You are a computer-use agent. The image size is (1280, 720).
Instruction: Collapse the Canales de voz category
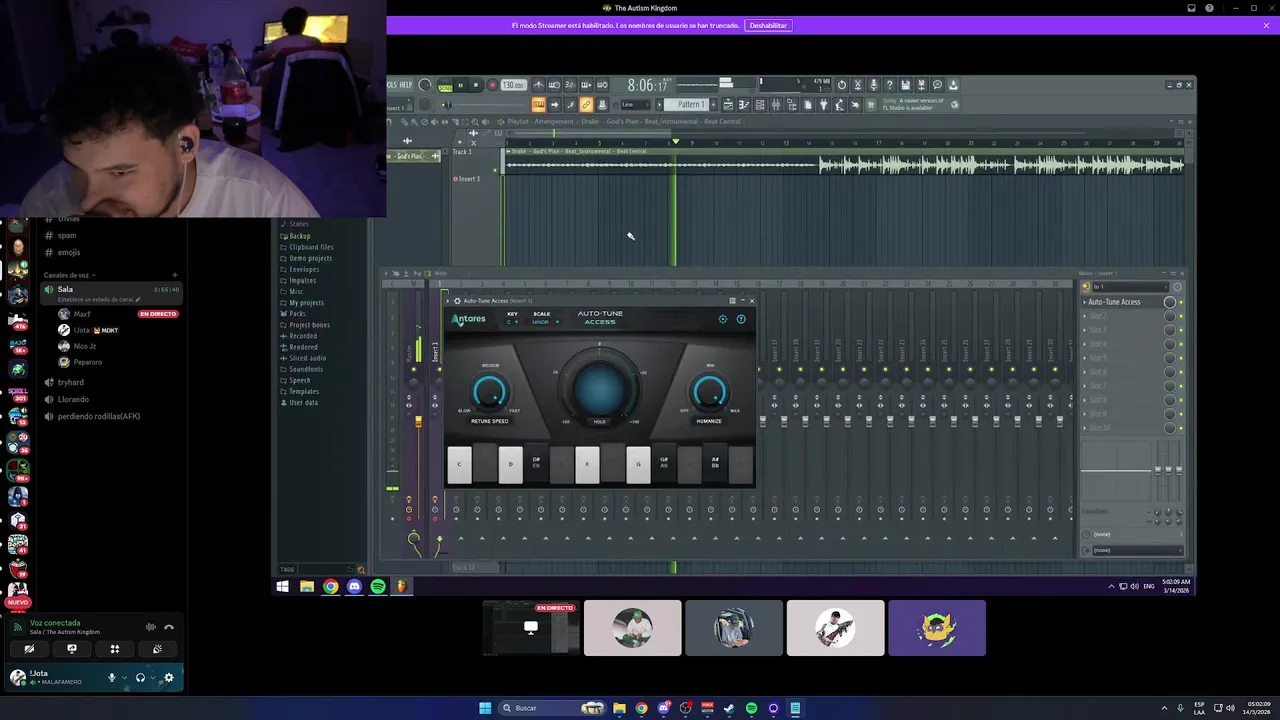point(68,275)
